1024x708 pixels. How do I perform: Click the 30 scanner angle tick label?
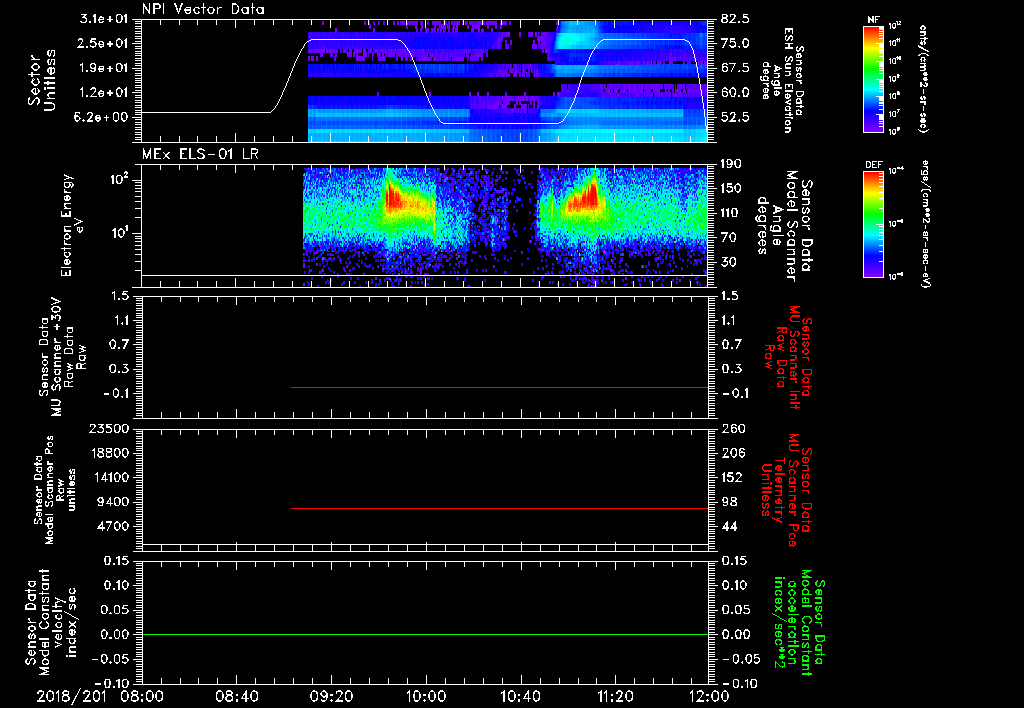[729, 262]
